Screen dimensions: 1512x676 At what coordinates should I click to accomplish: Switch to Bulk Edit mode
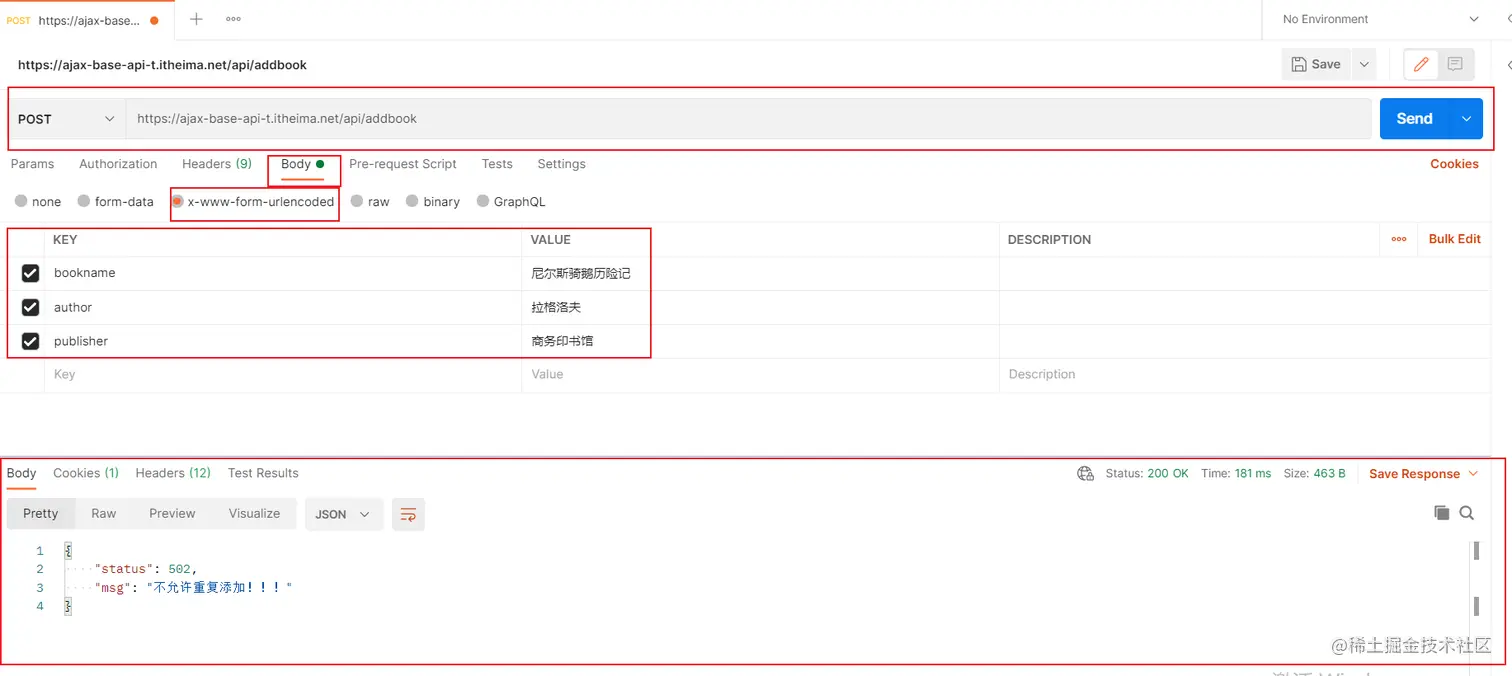tap(1455, 239)
